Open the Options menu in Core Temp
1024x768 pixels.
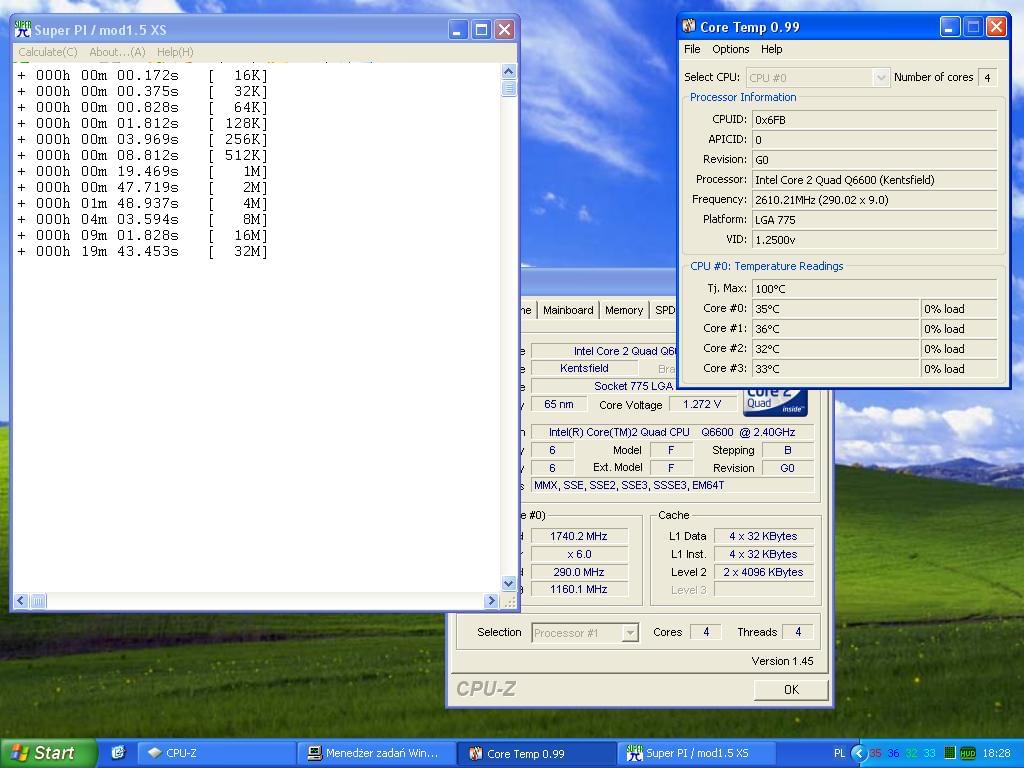pyautogui.click(x=730, y=49)
